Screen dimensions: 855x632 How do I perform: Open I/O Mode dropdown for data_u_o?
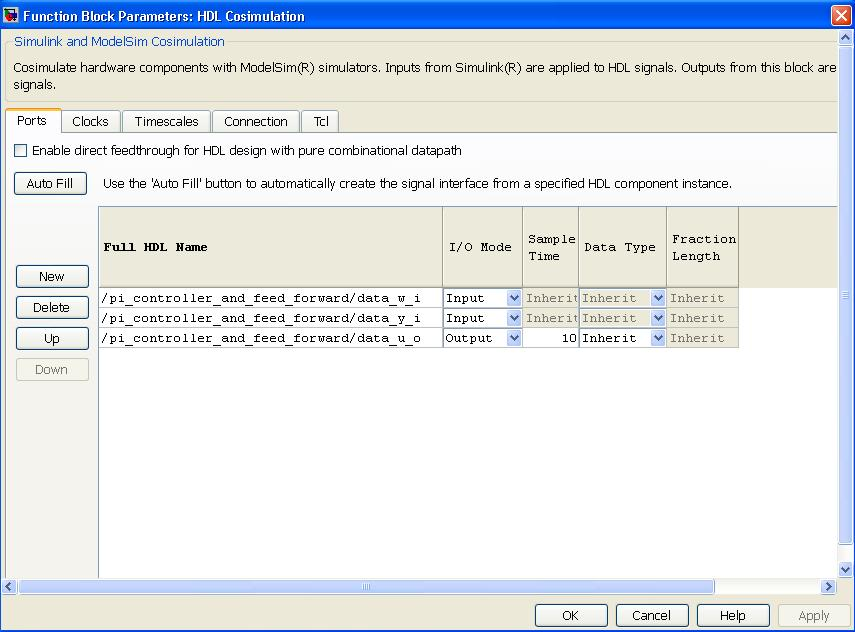(514, 338)
